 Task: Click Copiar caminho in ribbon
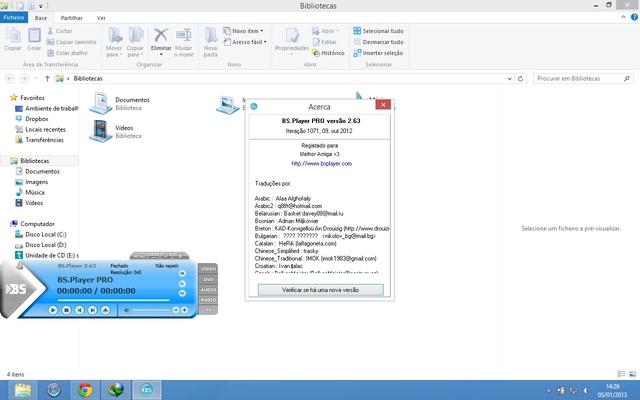pos(71,42)
